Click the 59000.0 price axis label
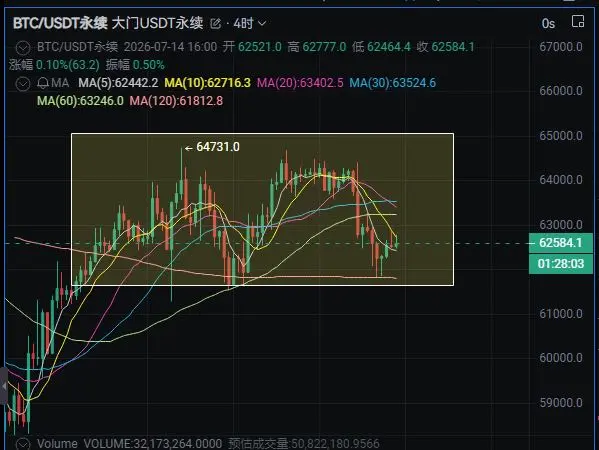Screen dimensions: 599x450 (x=561, y=403)
